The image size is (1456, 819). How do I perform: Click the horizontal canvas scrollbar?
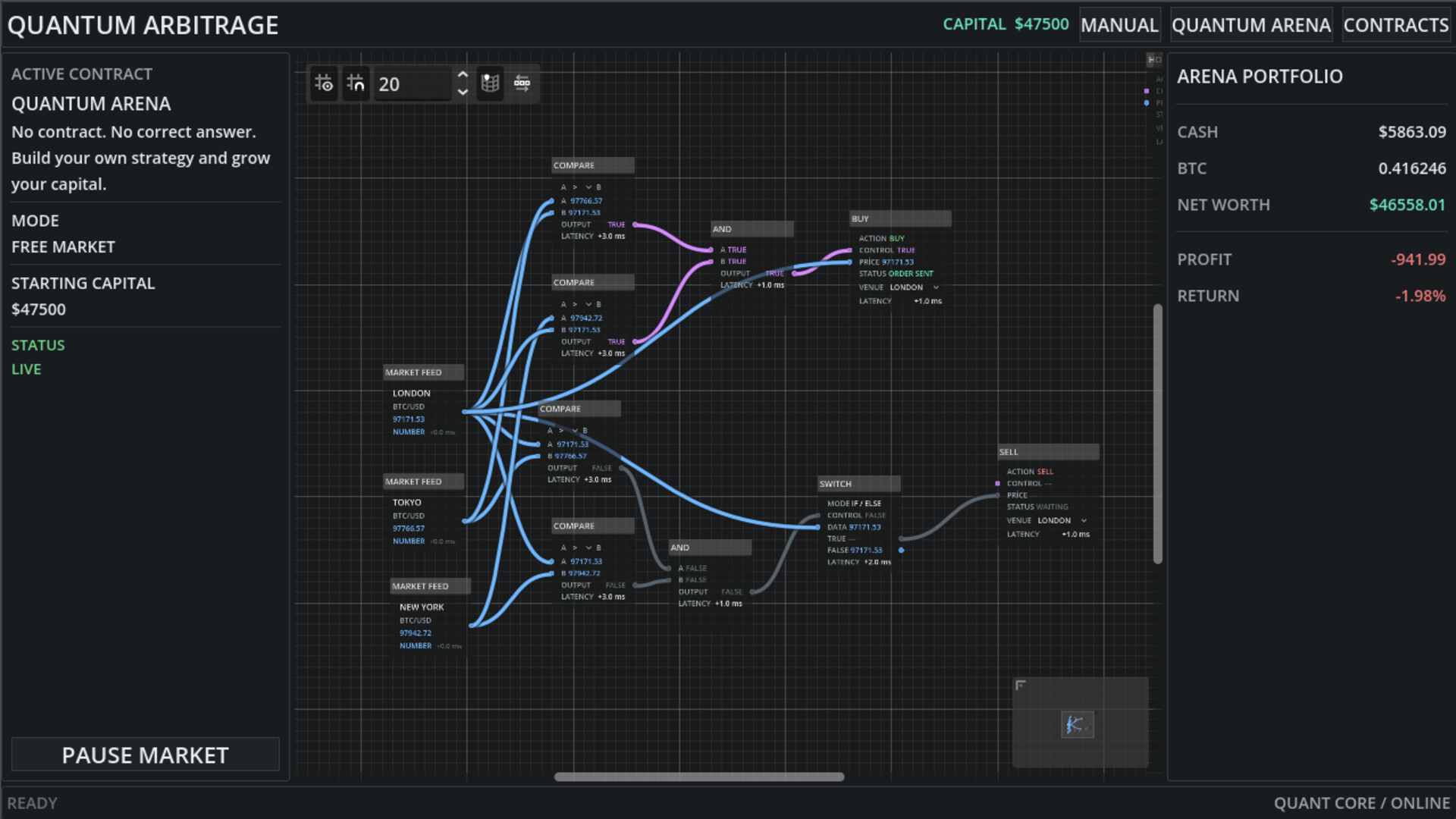(x=698, y=777)
